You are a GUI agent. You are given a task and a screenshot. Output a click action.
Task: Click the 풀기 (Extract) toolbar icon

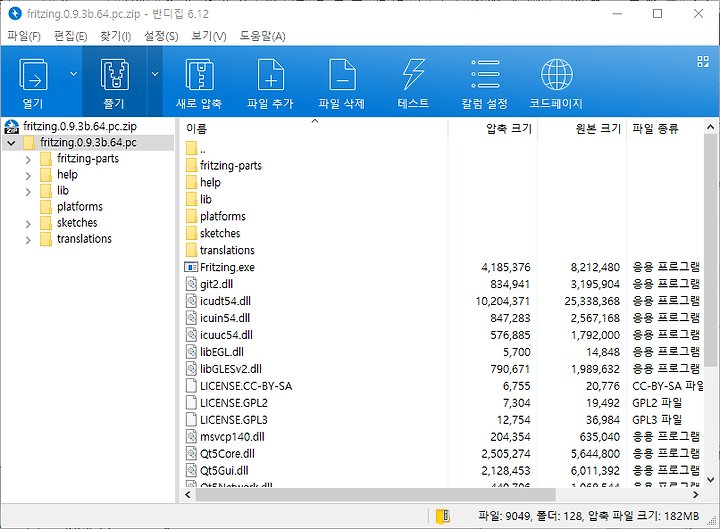(x=114, y=75)
